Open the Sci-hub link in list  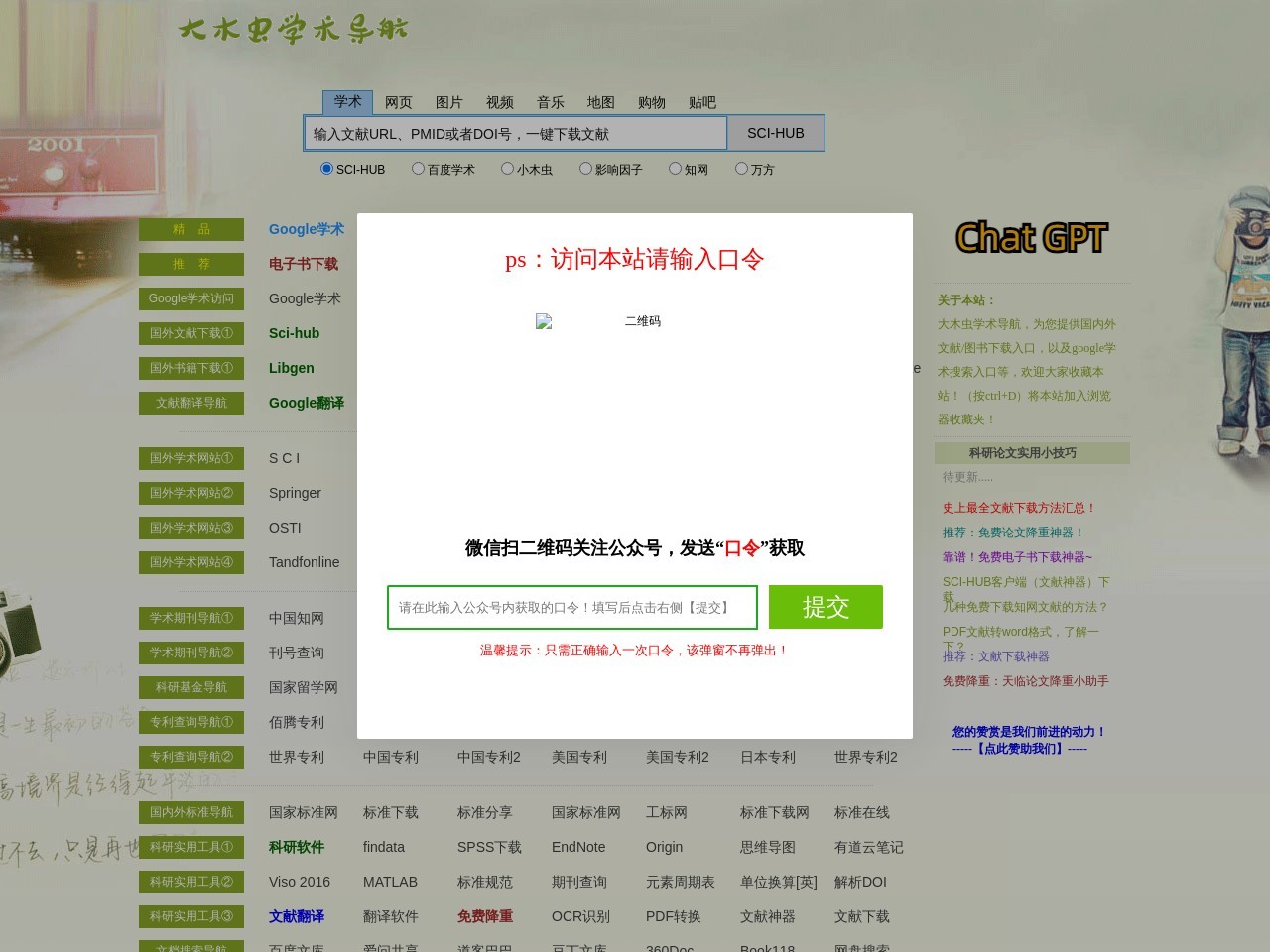[294, 333]
